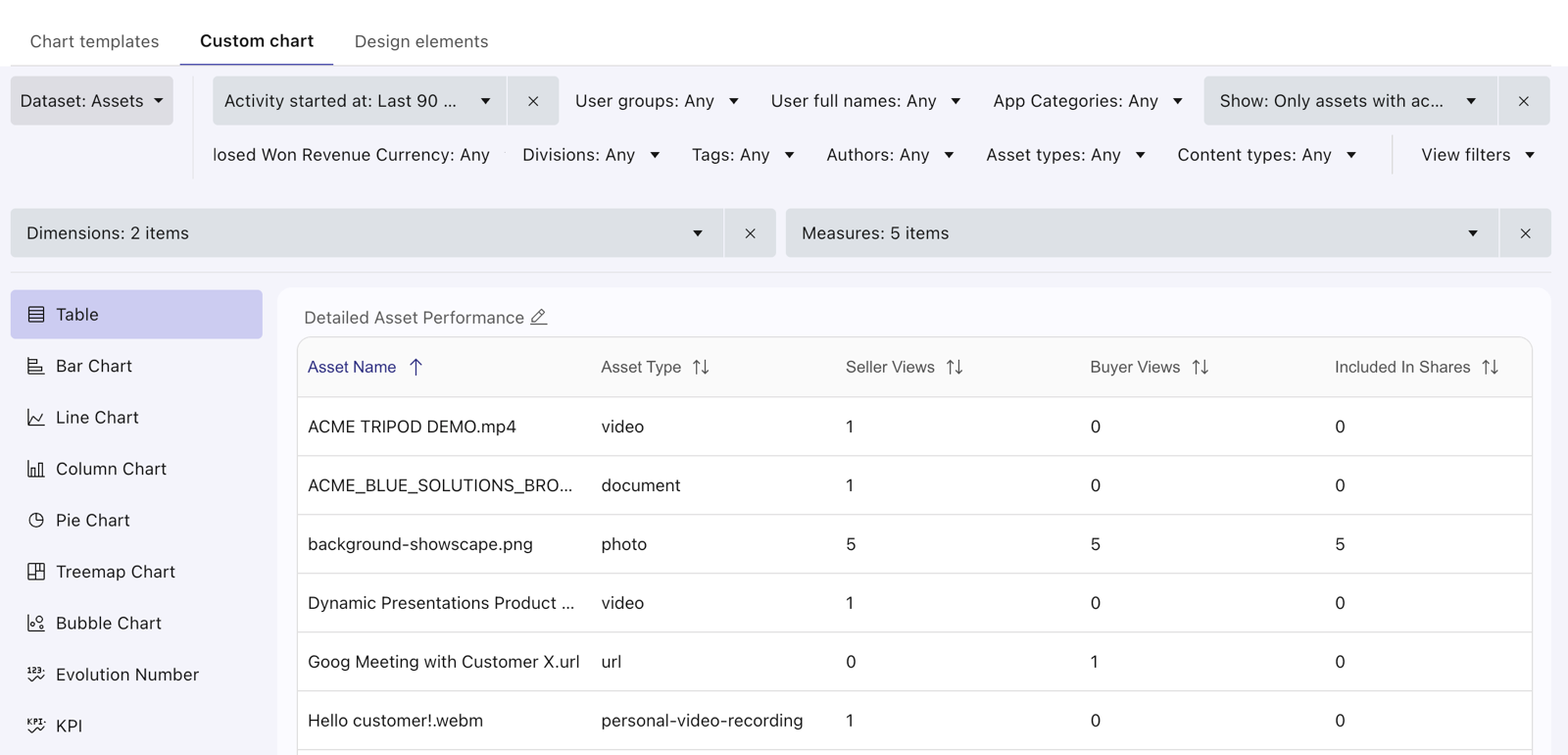Image resolution: width=1568 pixels, height=755 pixels.
Task: Remove all selected Measures items
Action: click(x=1525, y=233)
